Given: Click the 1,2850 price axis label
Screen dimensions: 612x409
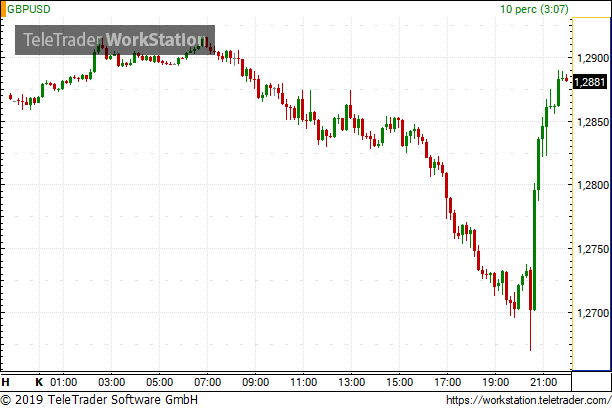Looking at the screenshot, I should click(x=593, y=122).
